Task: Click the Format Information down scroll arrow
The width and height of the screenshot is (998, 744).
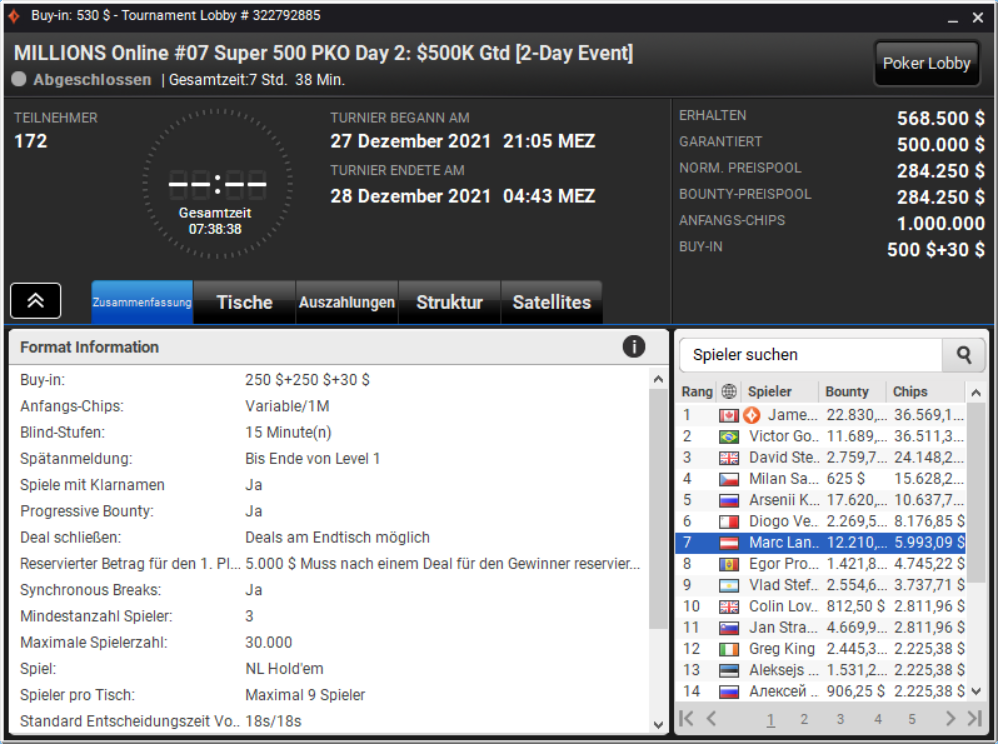Action: point(658,724)
